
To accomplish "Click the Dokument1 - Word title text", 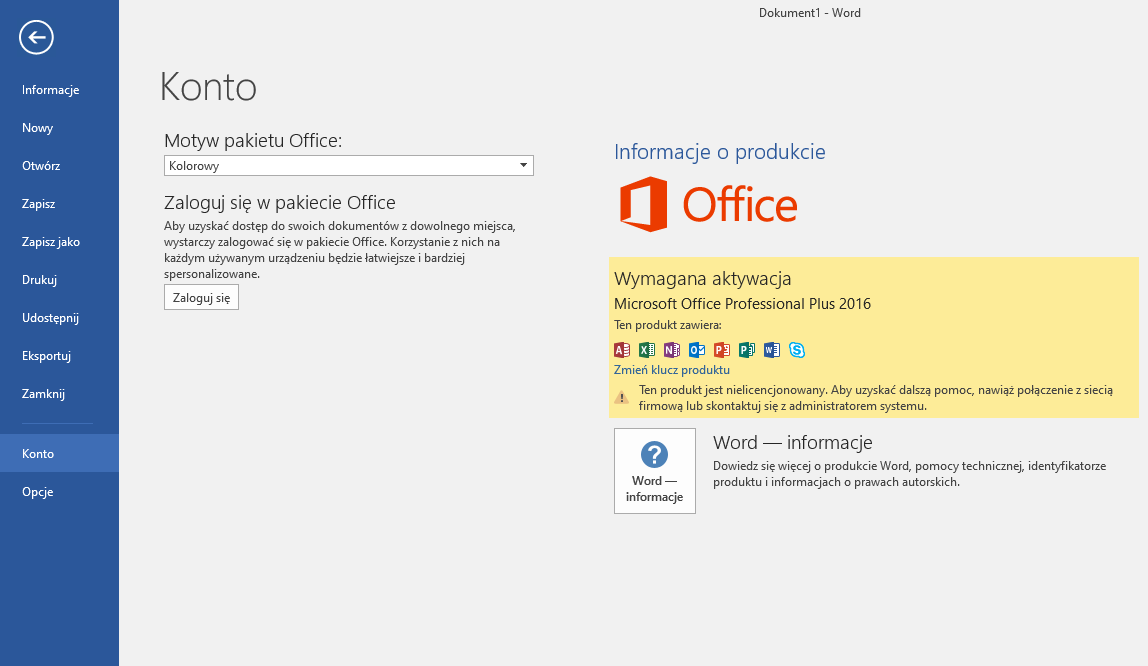I will pos(810,13).
